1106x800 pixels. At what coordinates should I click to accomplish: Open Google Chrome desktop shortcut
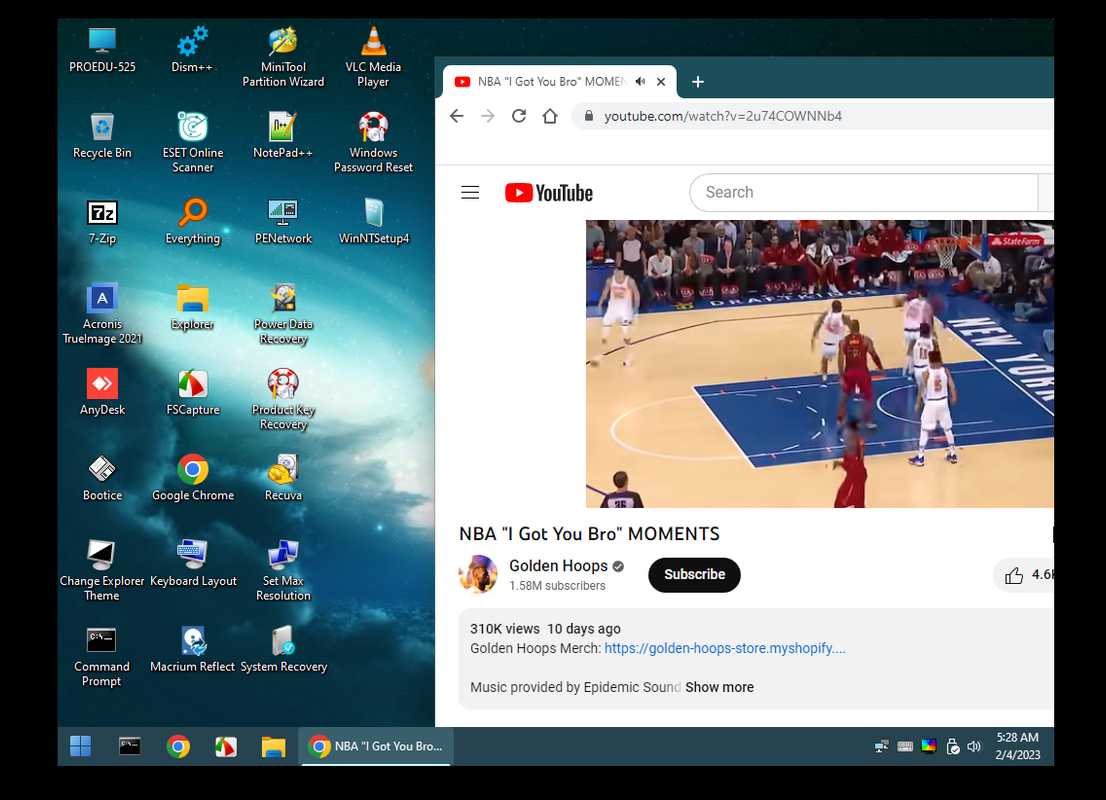193,478
